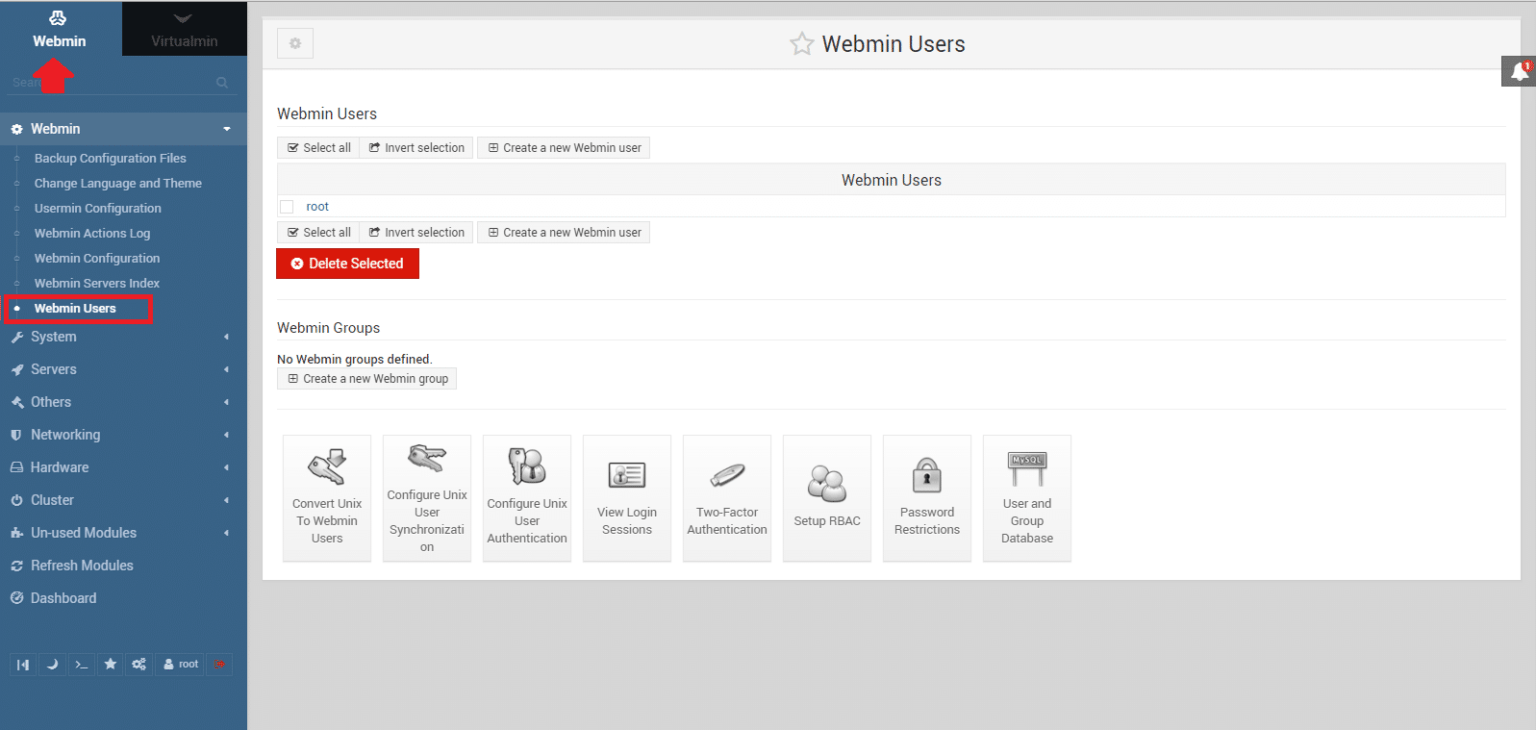Switch to the Virtualmin tab
The image size is (1536, 730).
coord(184,28)
